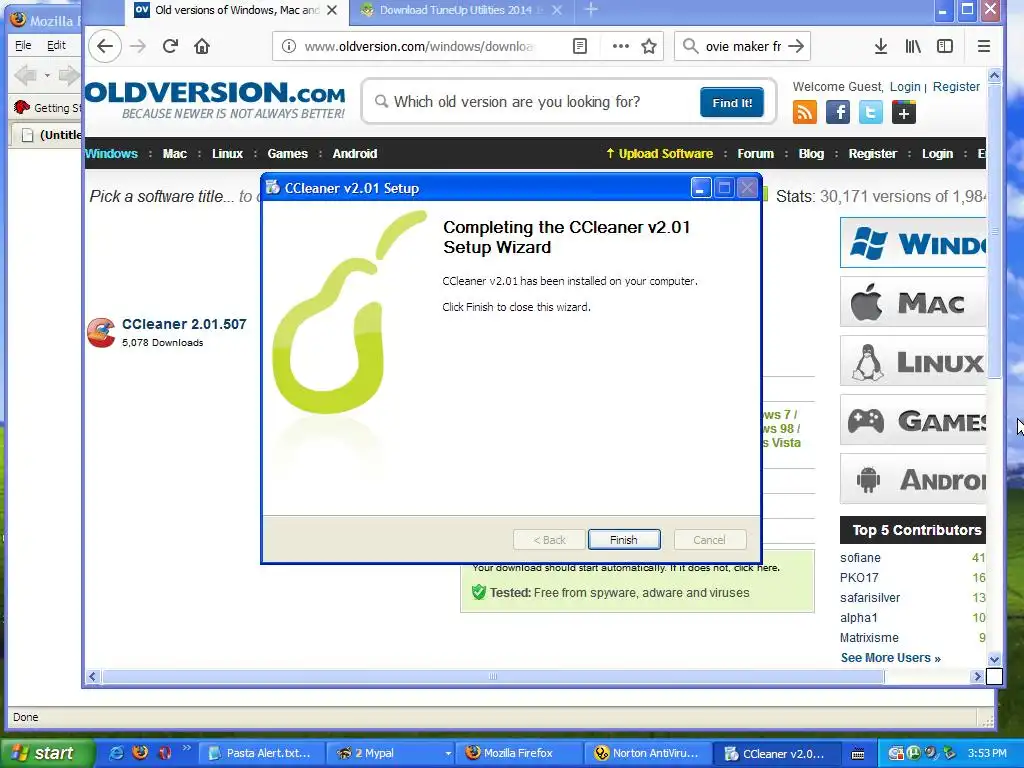1024x768 pixels.
Task: Click Upload Software link
Action: tap(660, 154)
